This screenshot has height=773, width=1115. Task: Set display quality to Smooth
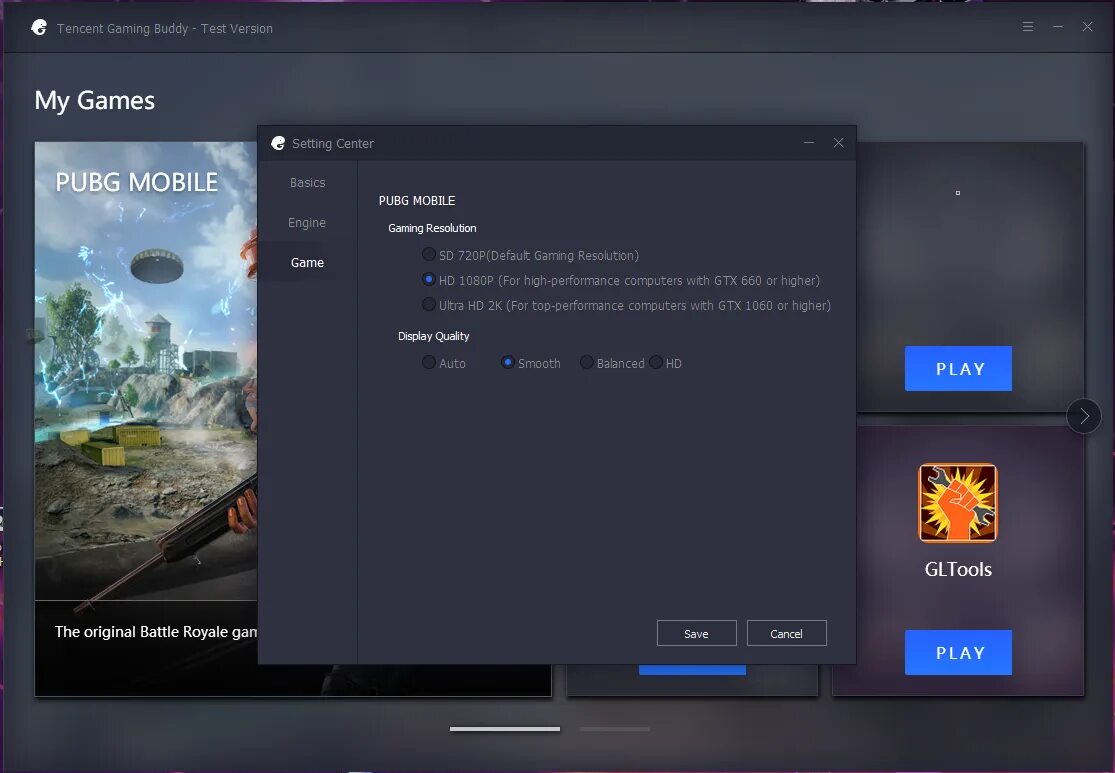coord(508,363)
